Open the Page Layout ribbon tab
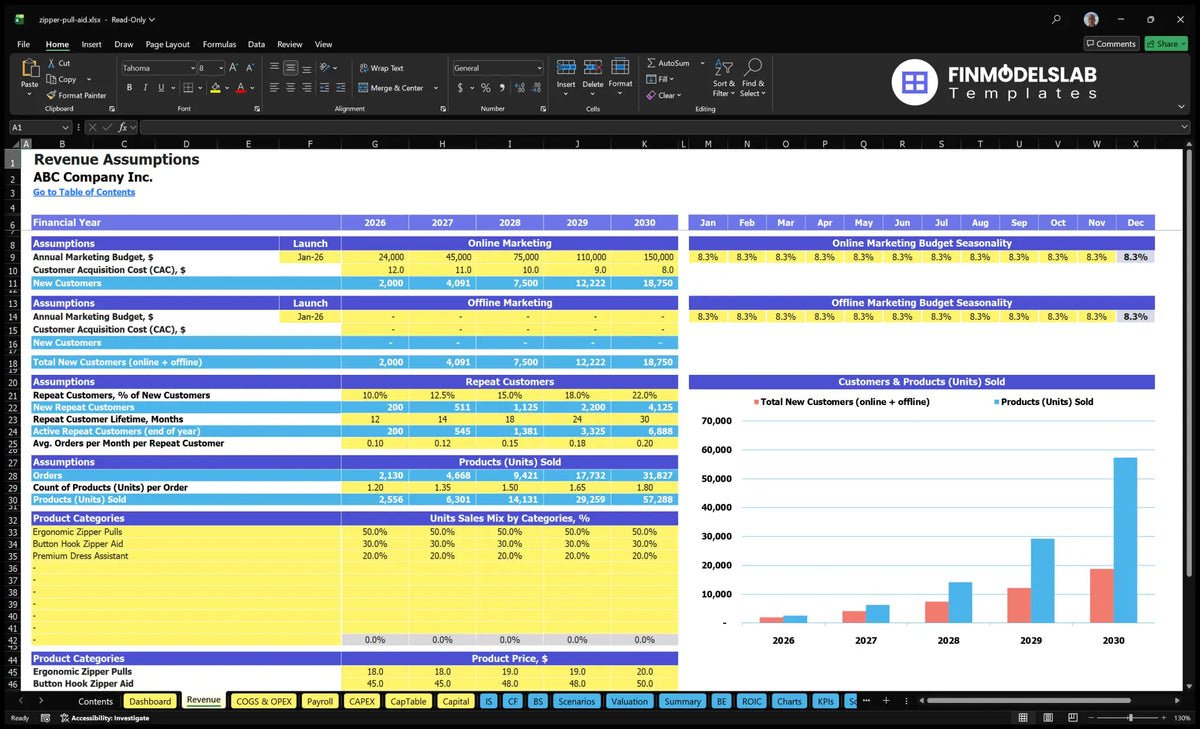The image size is (1200, 729). click(x=167, y=44)
